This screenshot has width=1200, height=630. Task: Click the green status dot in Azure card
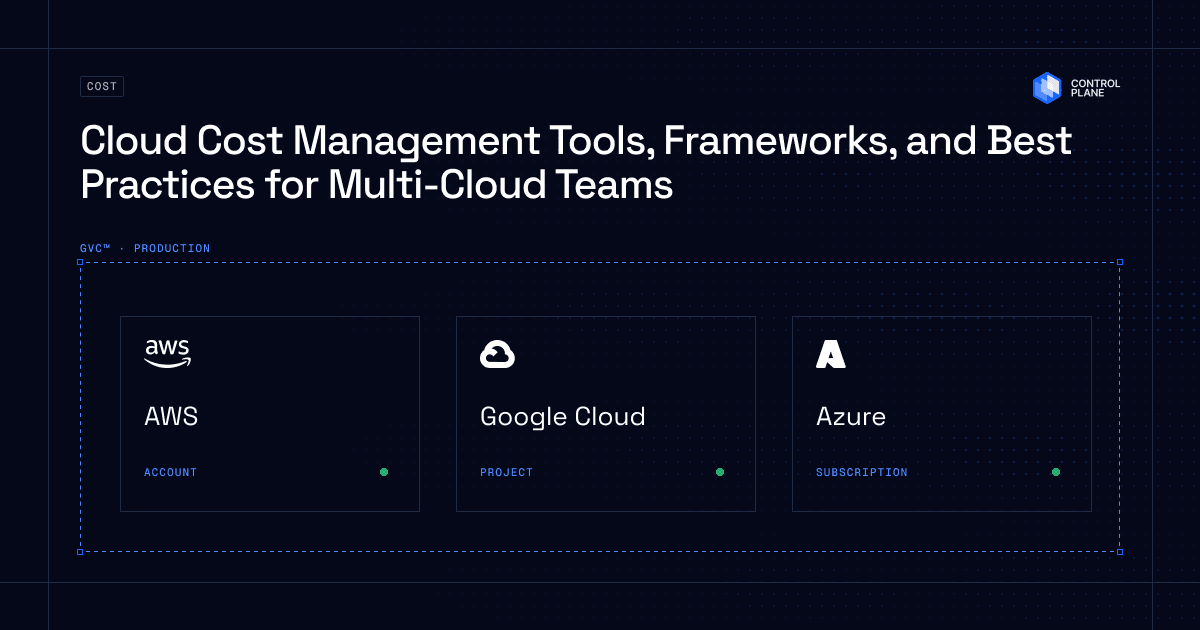pos(1056,472)
